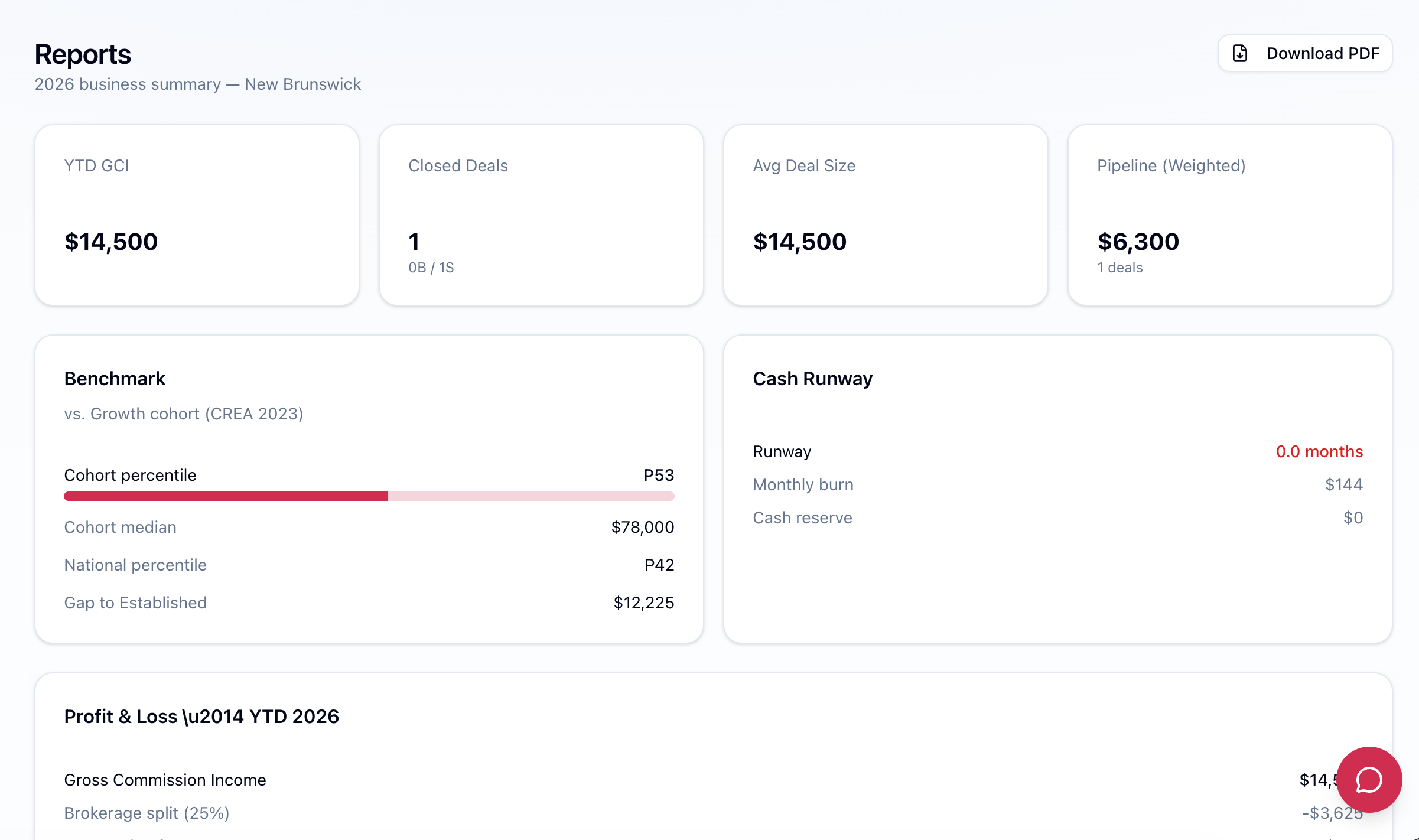The height and width of the screenshot is (840, 1419).
Task: Click the Gross Commission Income row
Action: coord(165,780)
